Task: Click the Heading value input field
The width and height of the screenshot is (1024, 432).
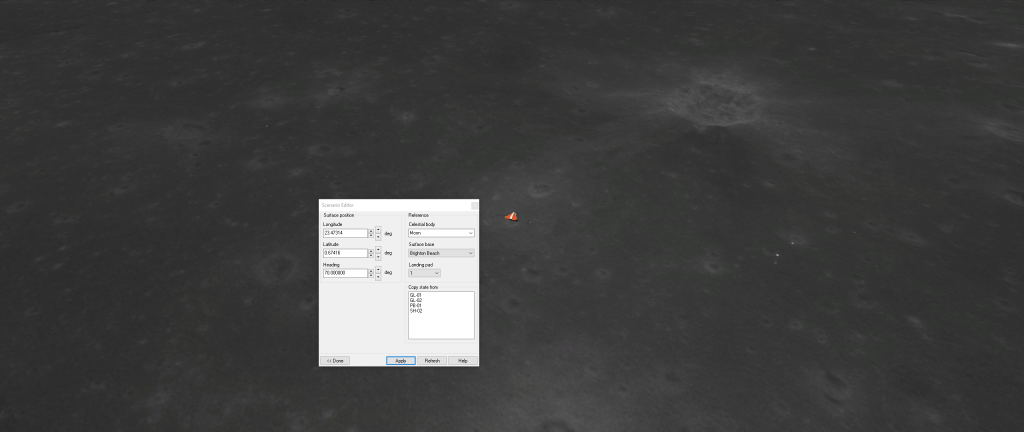Action: coord(345,273)
